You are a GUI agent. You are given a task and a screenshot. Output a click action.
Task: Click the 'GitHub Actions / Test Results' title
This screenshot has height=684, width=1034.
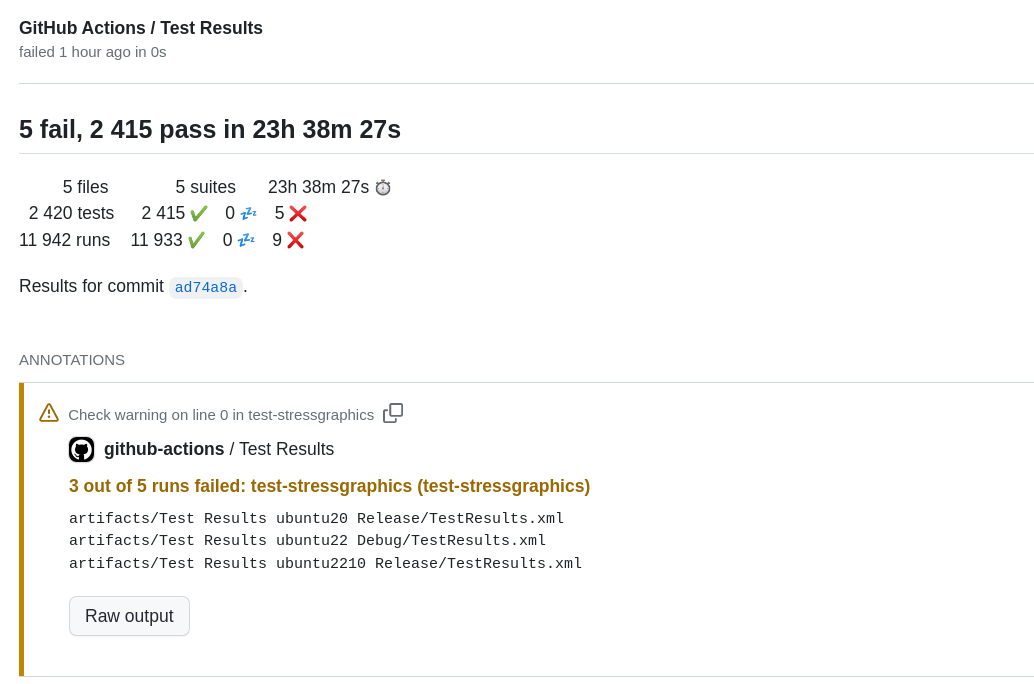tap(140, 28)
